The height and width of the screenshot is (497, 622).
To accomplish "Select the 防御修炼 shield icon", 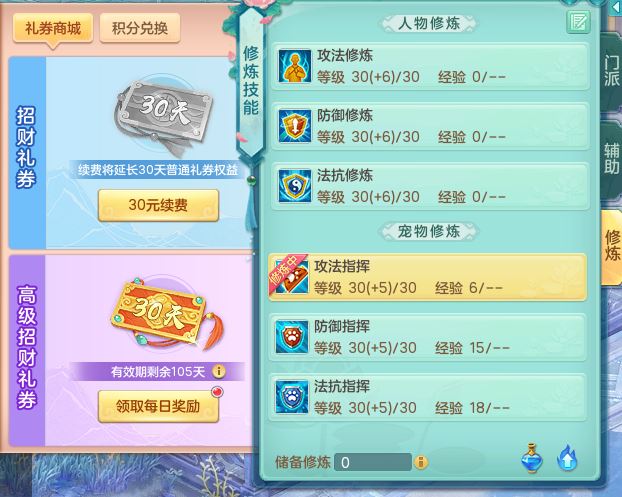I will [x=294, y=126].
